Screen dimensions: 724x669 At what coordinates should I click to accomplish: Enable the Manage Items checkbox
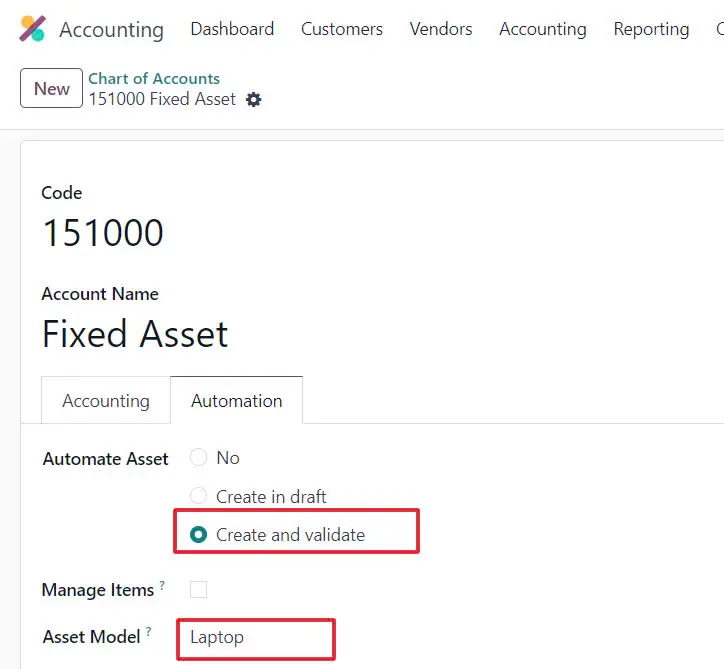[x=198, y=590]
